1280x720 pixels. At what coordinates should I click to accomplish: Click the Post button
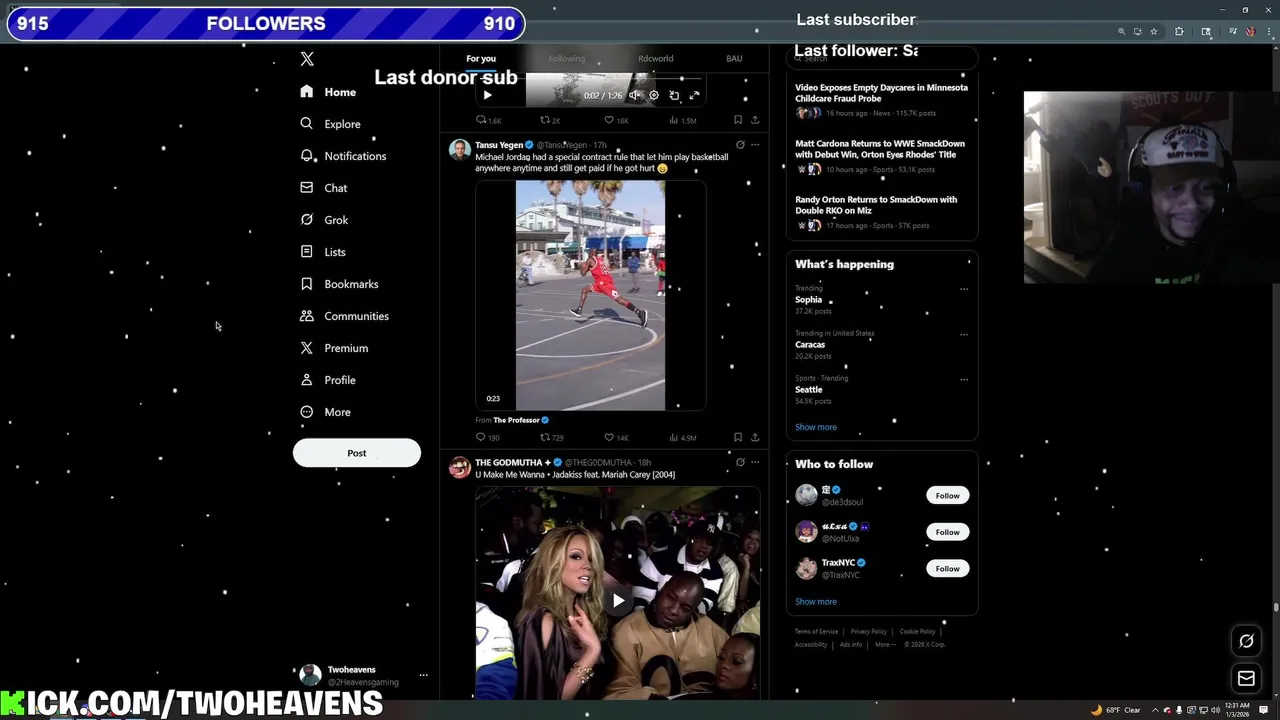pyautogui.click(x=357, y=453)
